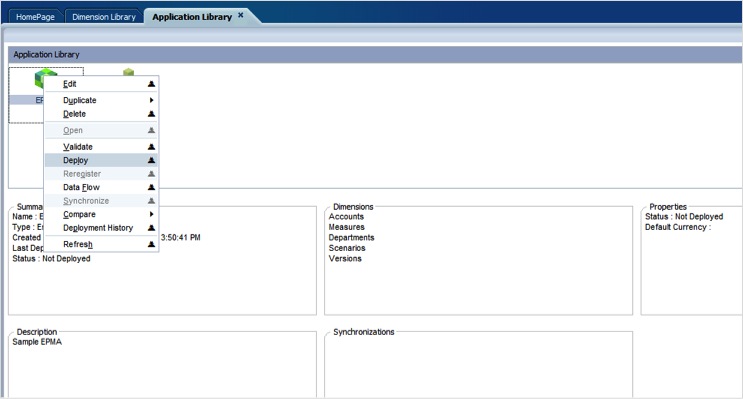Click the person icon beside Refresh
The height and width of the screenshot is (399, 743).
pos(151,244)
